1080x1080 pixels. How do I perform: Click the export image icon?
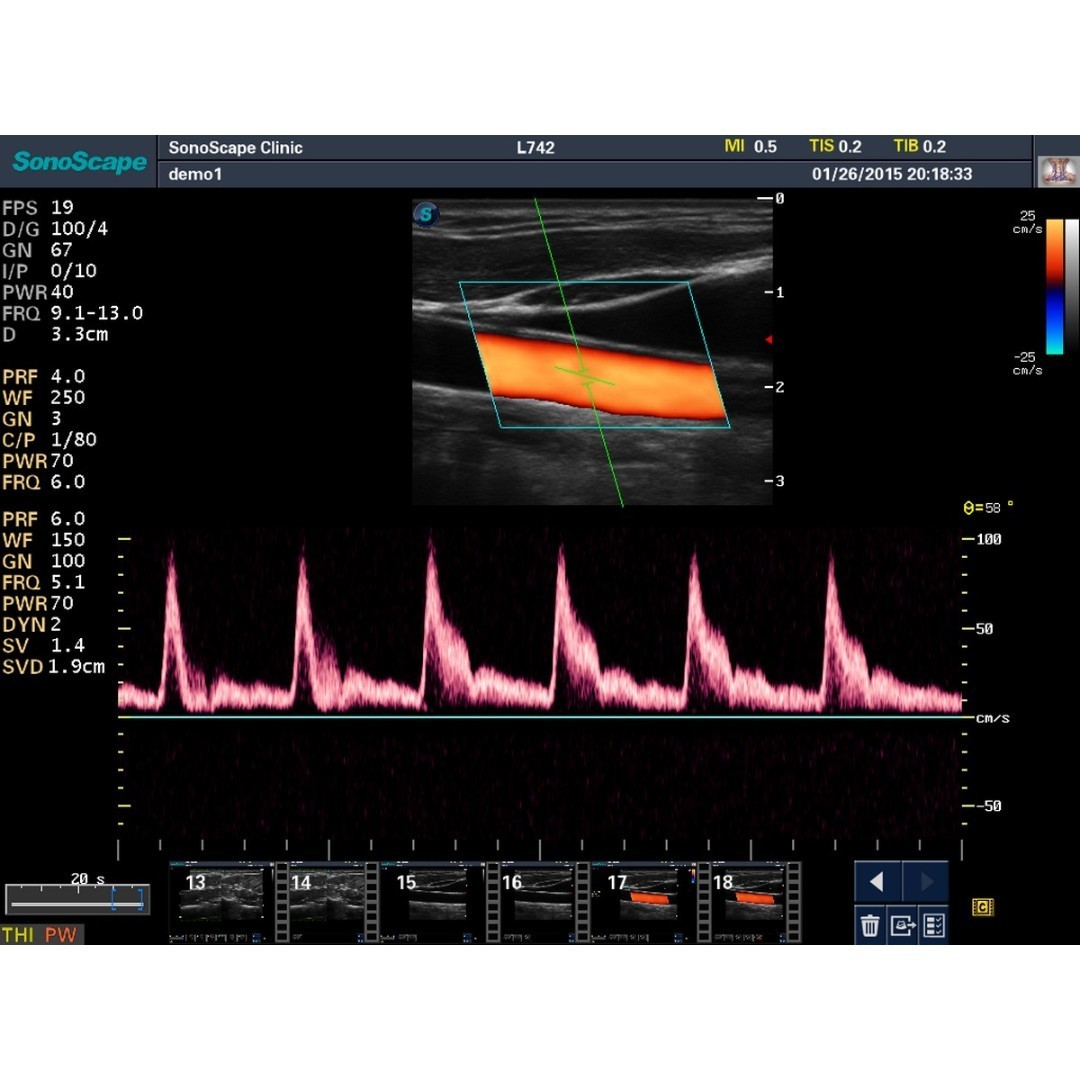pyautogui.click(x=902, y=925)
